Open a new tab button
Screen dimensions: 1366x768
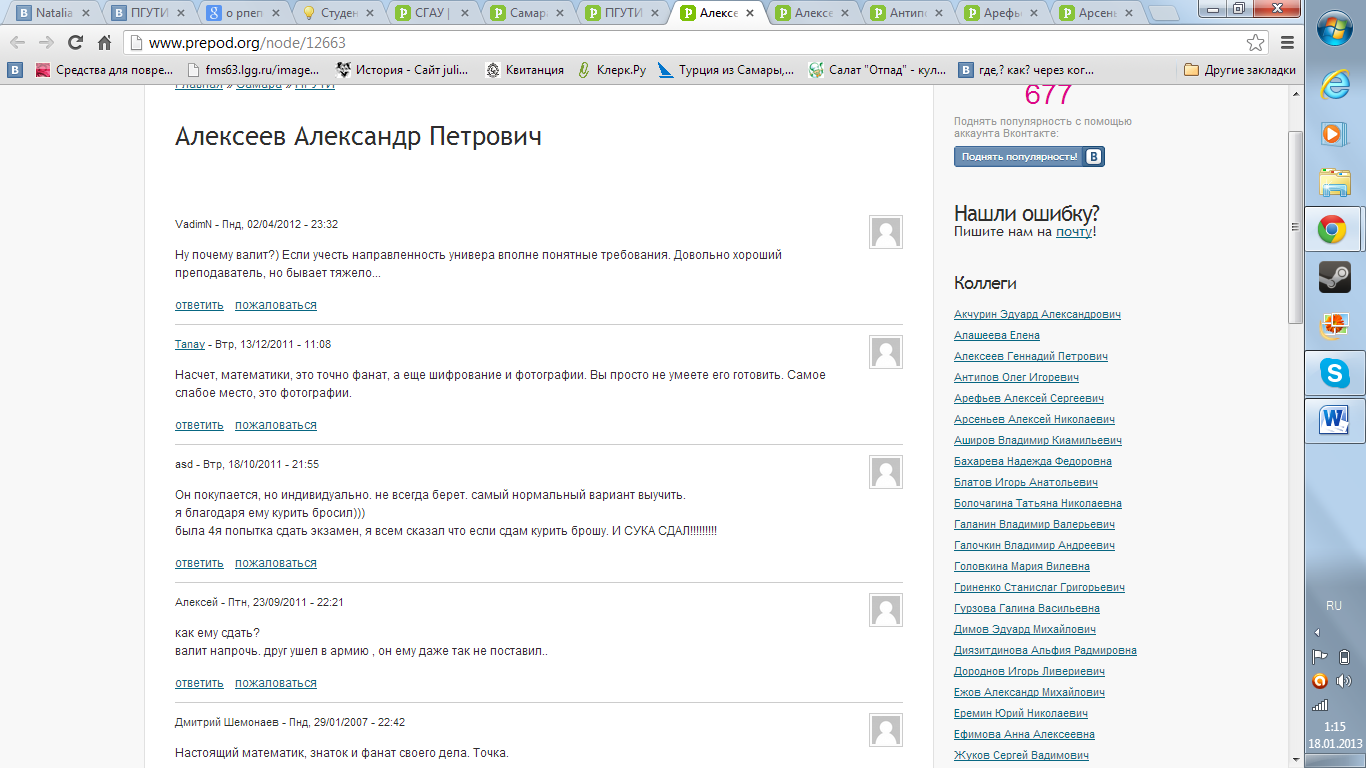click(x=1164, y=13)
